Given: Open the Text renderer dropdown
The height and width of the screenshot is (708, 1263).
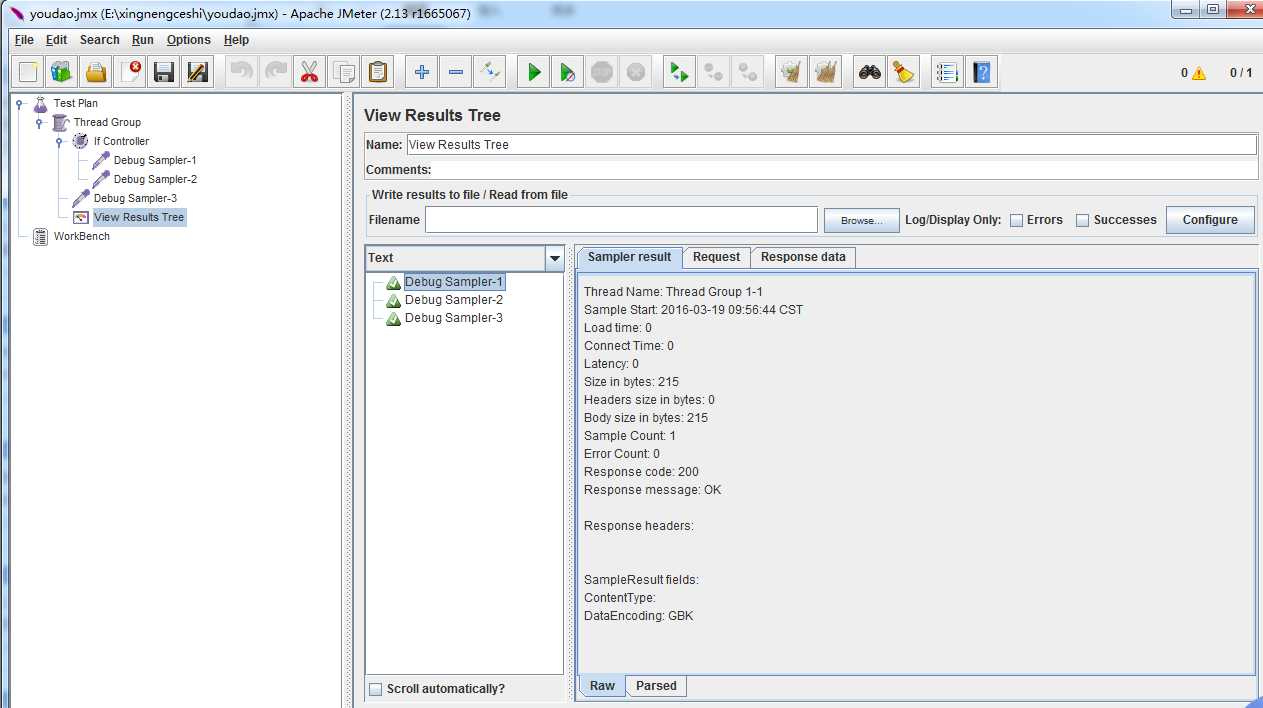Looking at the screenshot, I should pos(555,258).
